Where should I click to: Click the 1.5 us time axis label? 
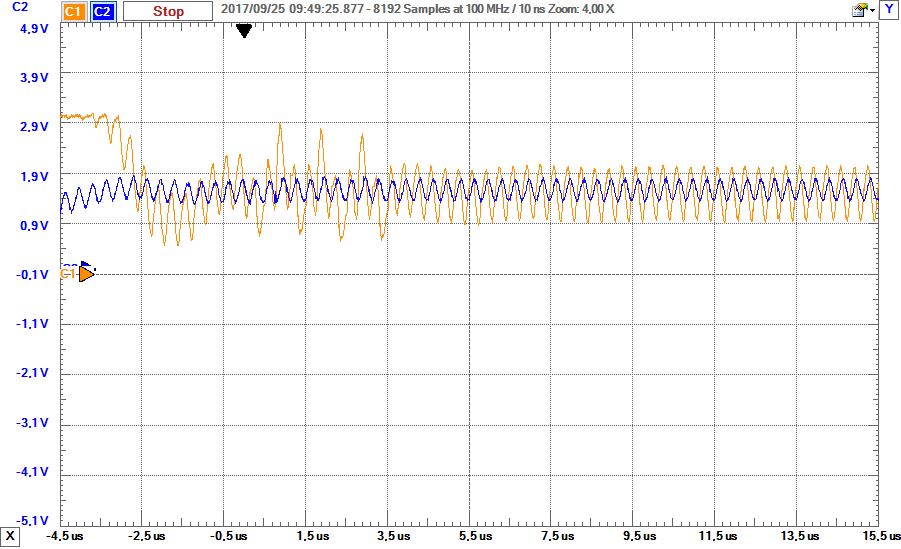(313, 536)
